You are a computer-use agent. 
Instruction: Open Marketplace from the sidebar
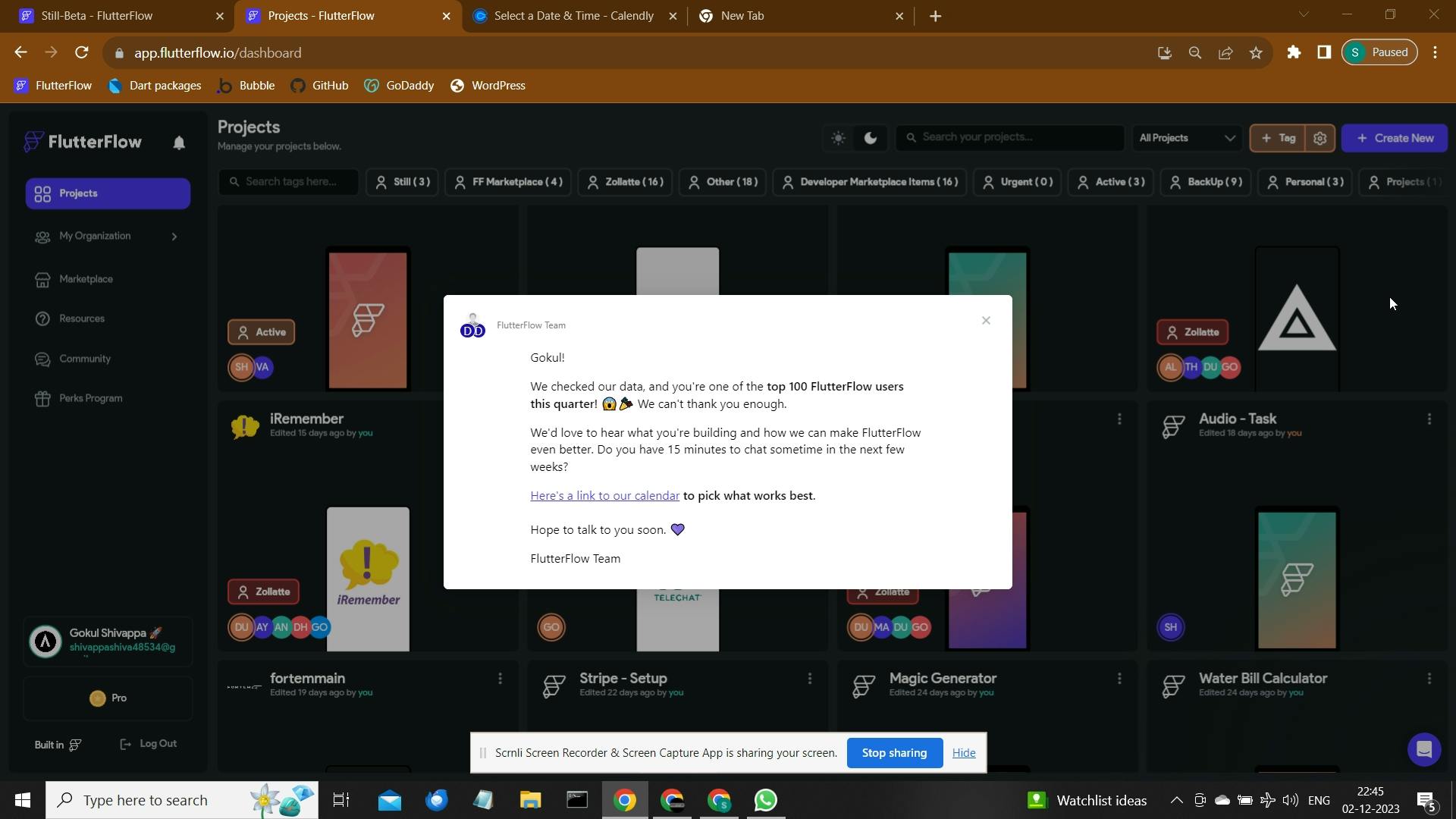tap(86, 279)
